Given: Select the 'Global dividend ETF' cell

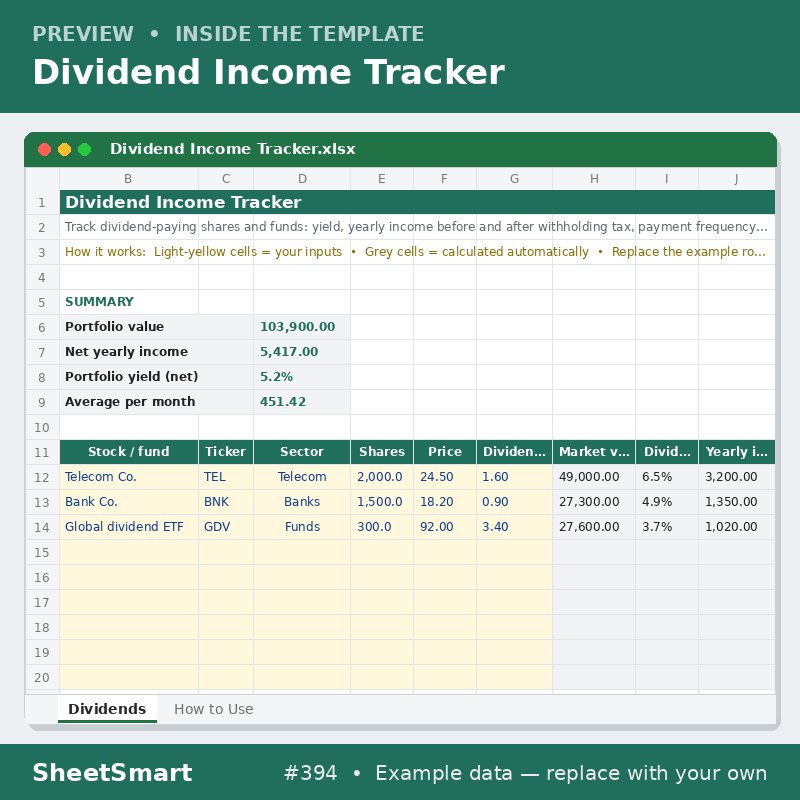Looking at the screenshot, I should [x=129, y=527].
